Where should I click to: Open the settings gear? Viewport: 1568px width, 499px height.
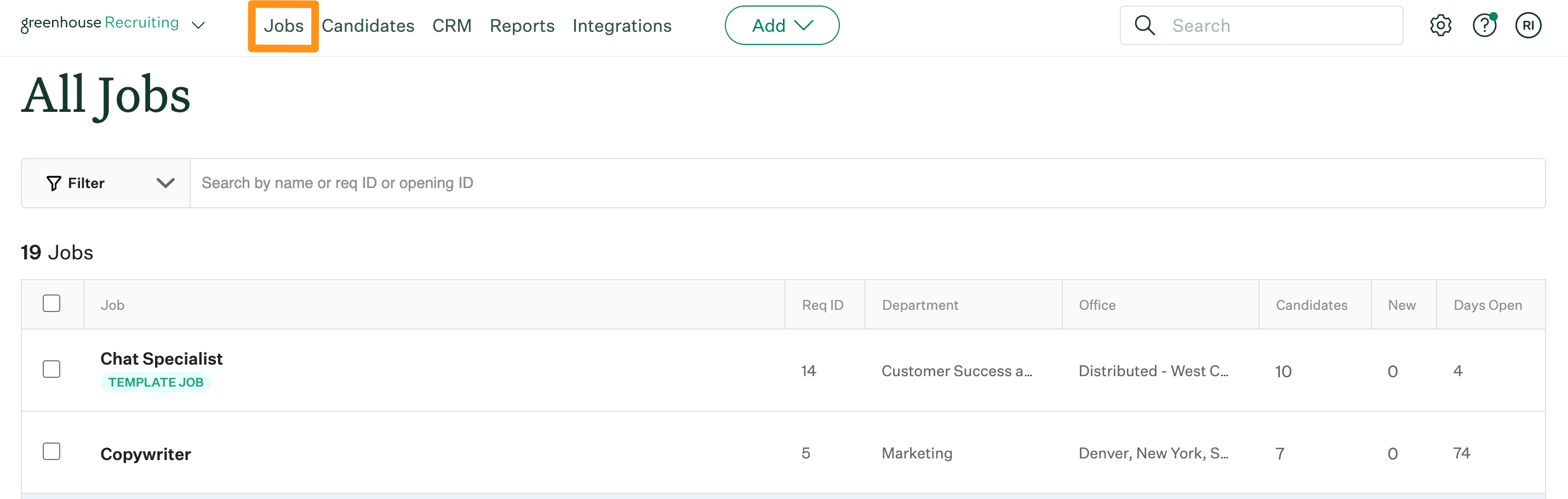click(1441, 25)
